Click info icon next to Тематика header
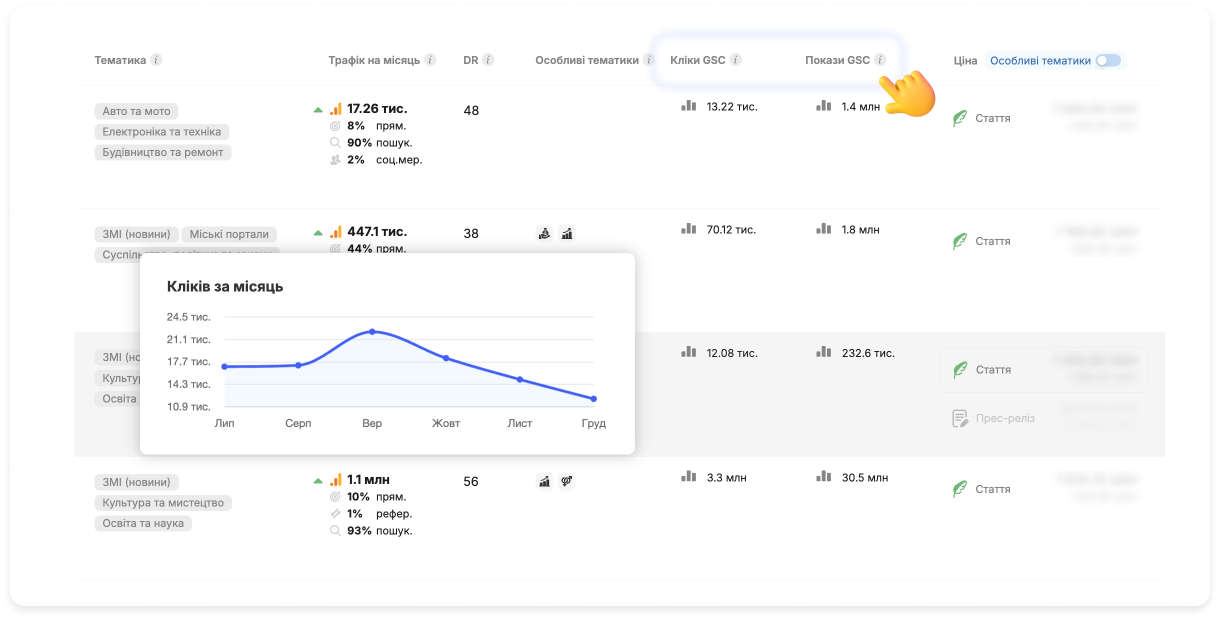This screenshot has width=1220, height=620. [x=156, y=60]
